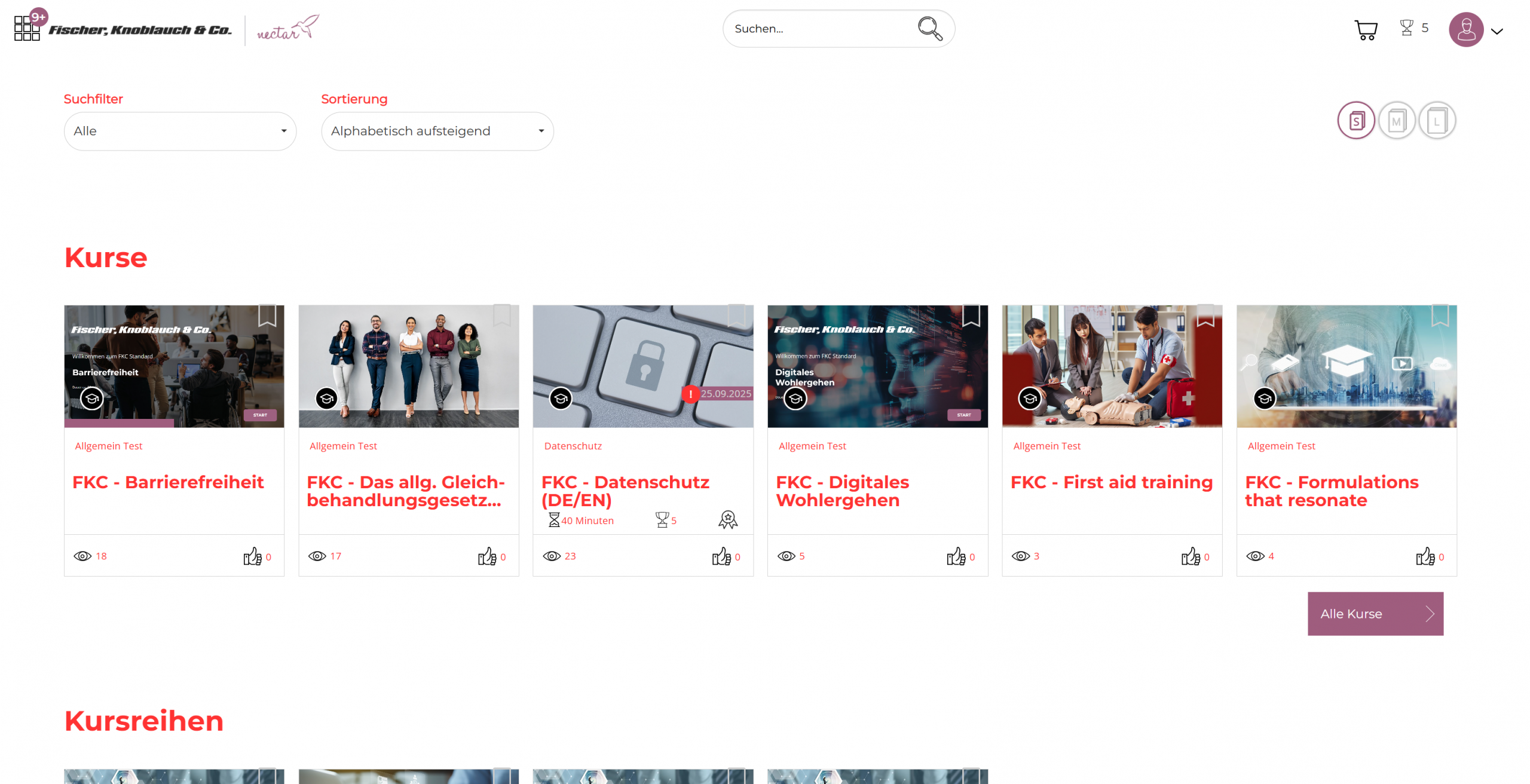Like the FKC - Barrierefreiheit course
The image size is (1530, 784).
[x=252, y=556]
